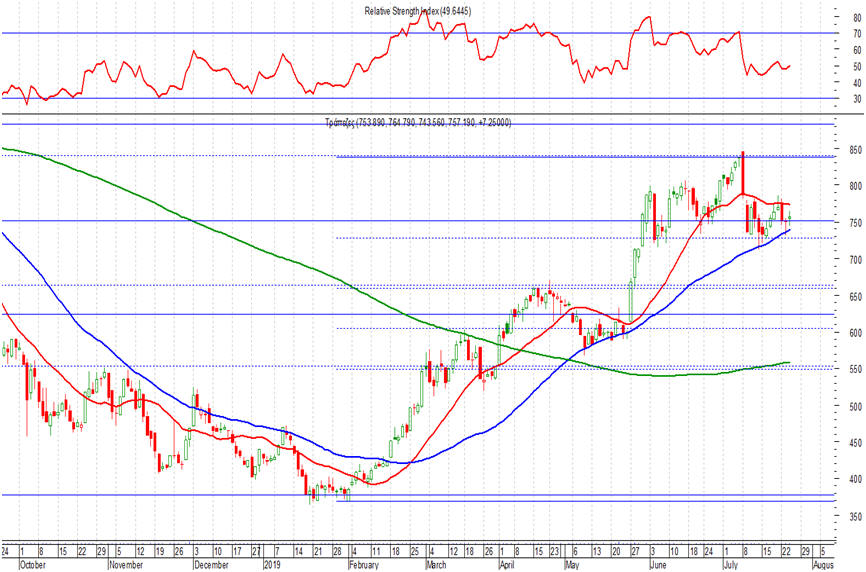Select the April label on time axis
866x572 pixels.
(506, 565)
